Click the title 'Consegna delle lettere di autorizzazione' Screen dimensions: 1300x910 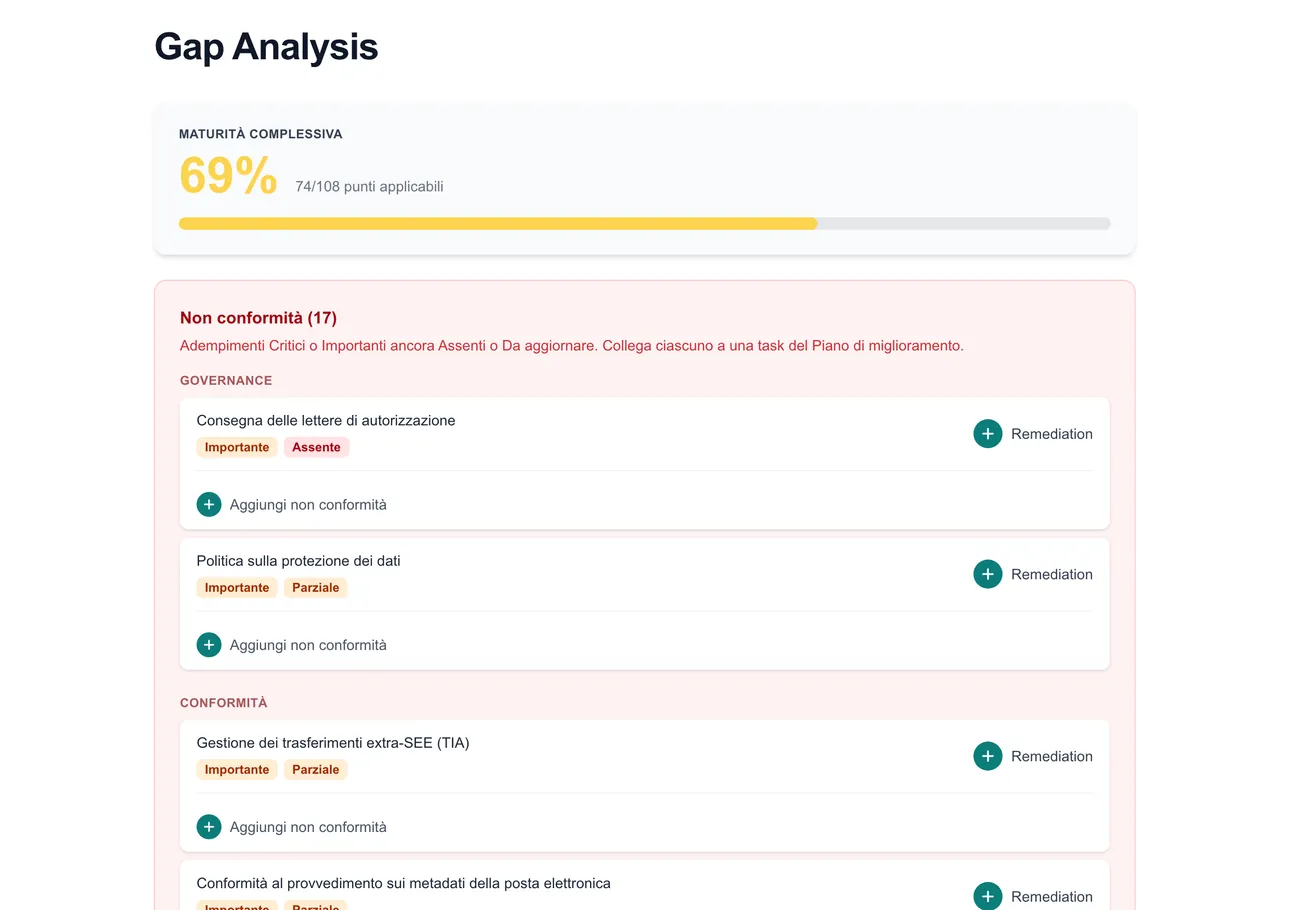[326, 420]
